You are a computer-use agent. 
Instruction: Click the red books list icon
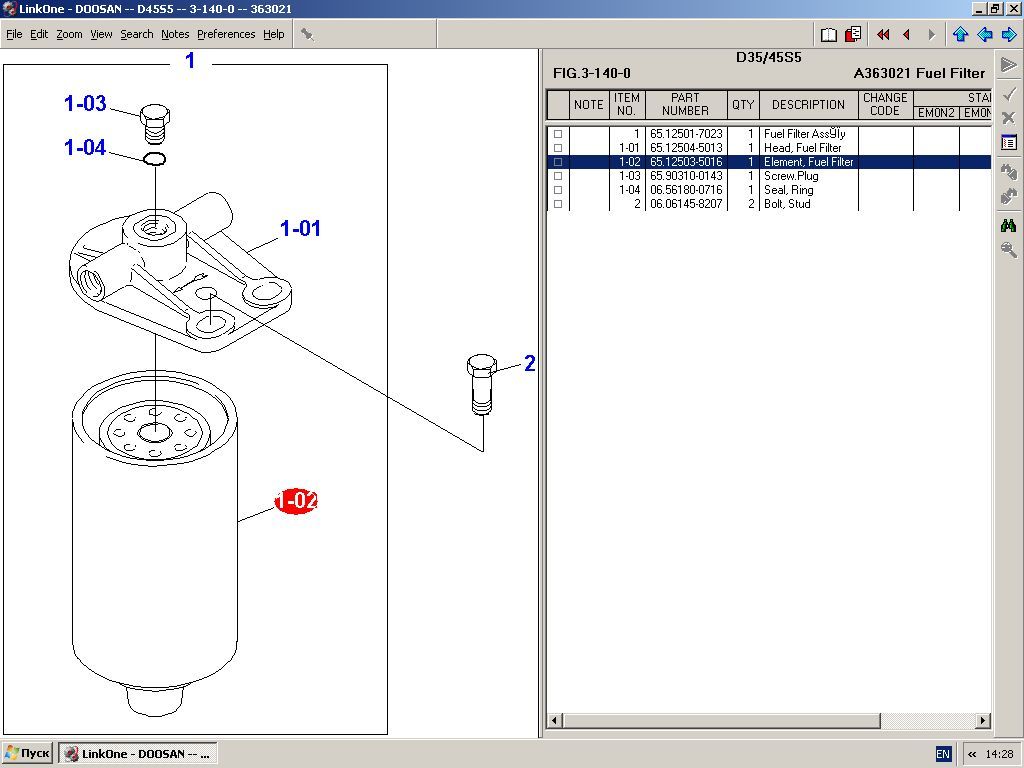[x=853, y=35]
